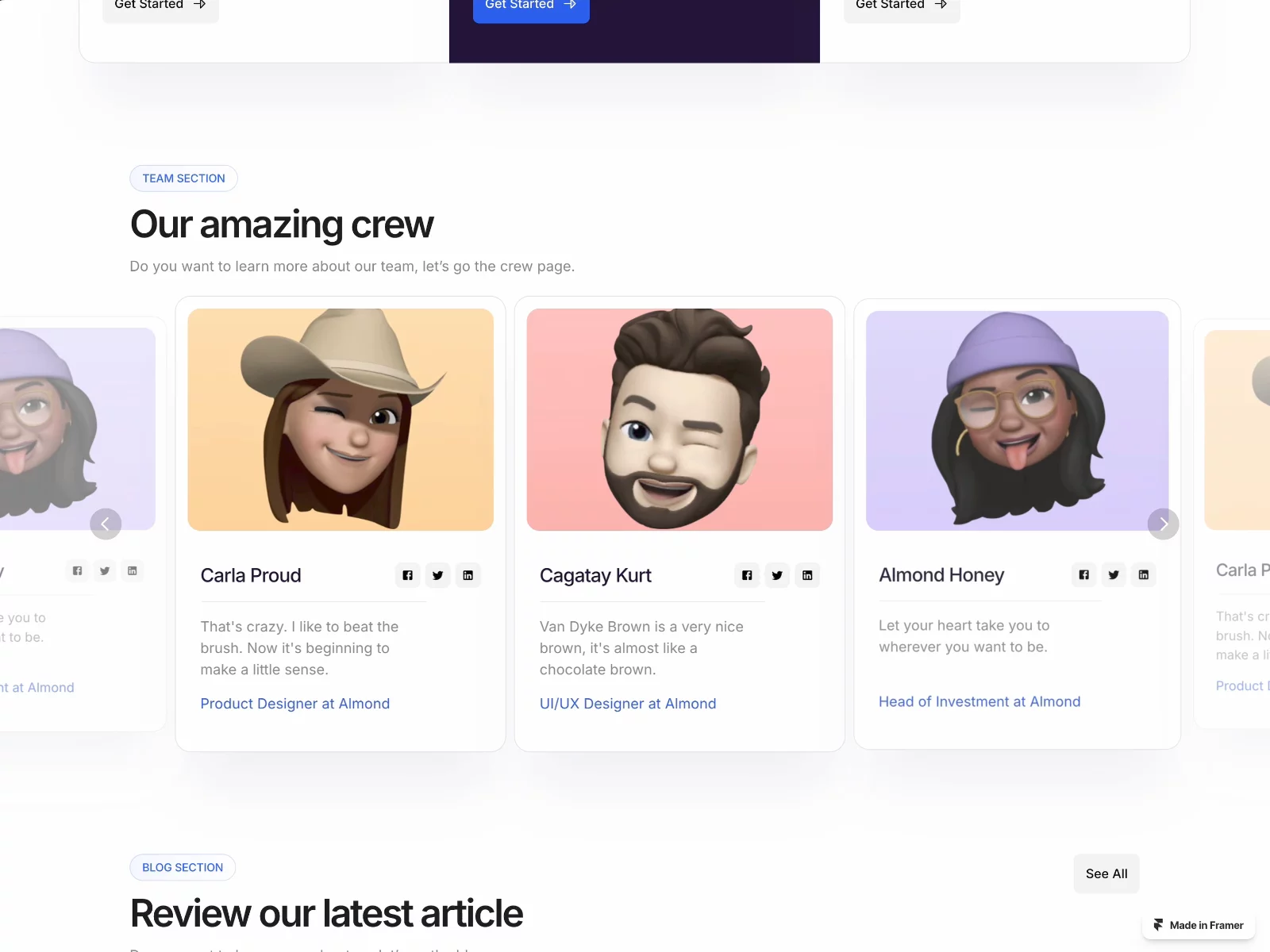Click the 'Review our latest article' heading

pos(326,913)
